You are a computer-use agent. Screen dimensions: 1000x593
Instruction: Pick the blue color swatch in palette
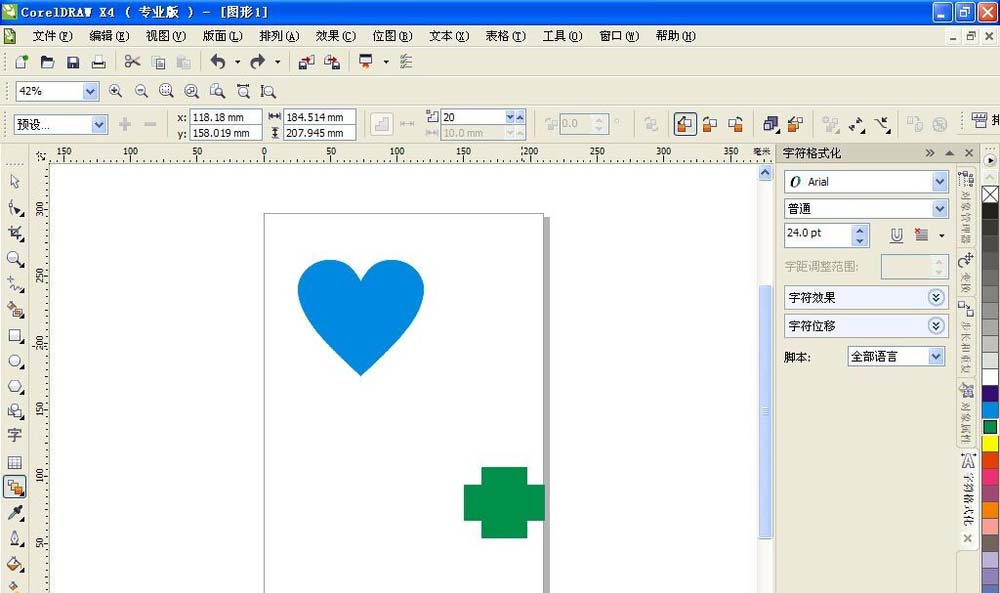990,410
